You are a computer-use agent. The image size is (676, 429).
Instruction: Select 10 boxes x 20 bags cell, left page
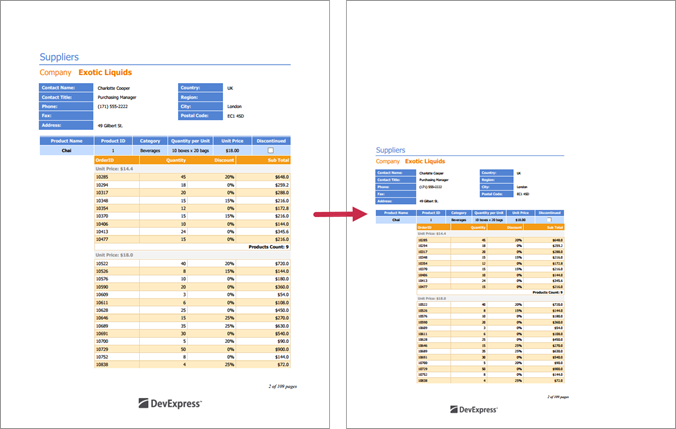190,150
